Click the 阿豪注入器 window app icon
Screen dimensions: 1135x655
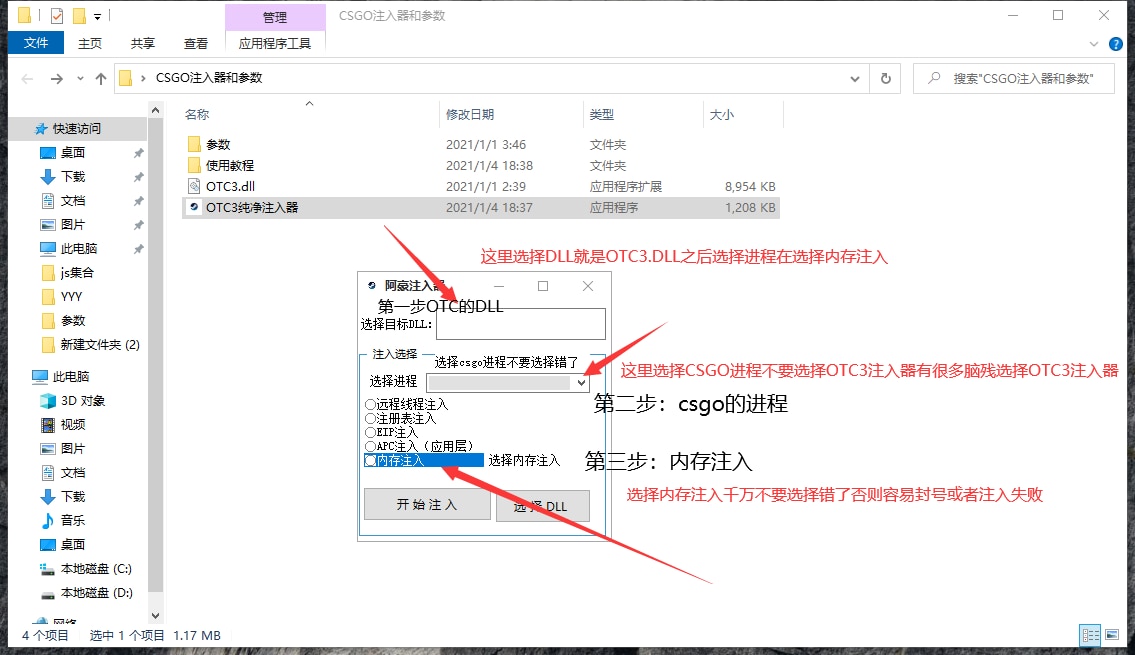371,286
